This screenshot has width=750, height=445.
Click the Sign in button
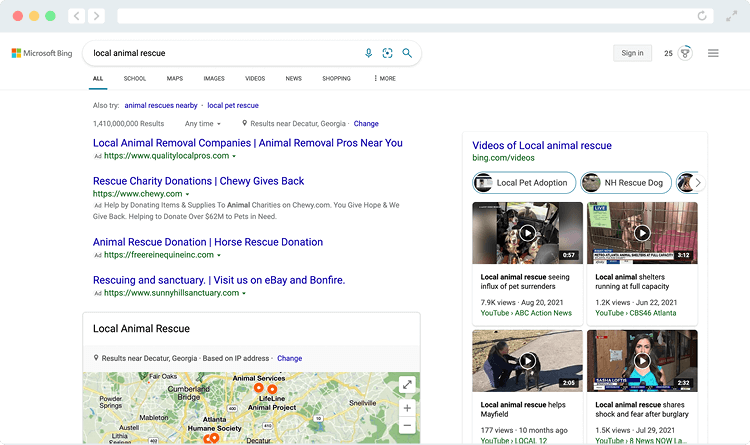632,53
